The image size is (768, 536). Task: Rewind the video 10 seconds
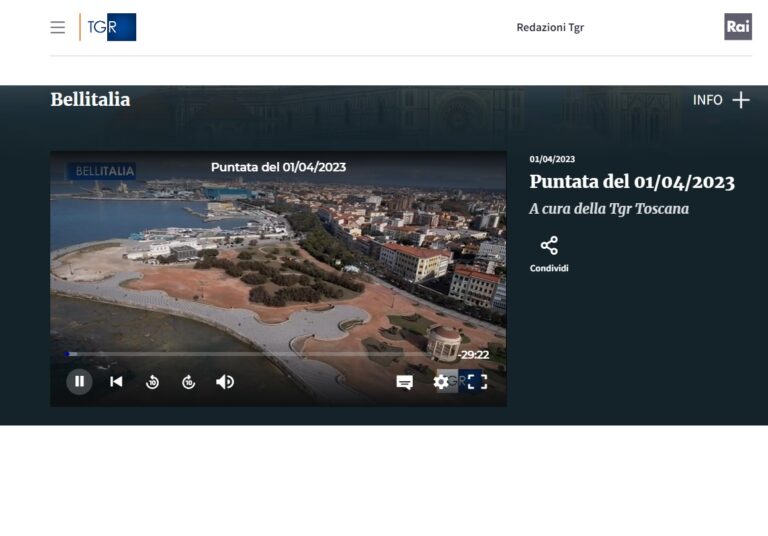click(x=152, y=382)
